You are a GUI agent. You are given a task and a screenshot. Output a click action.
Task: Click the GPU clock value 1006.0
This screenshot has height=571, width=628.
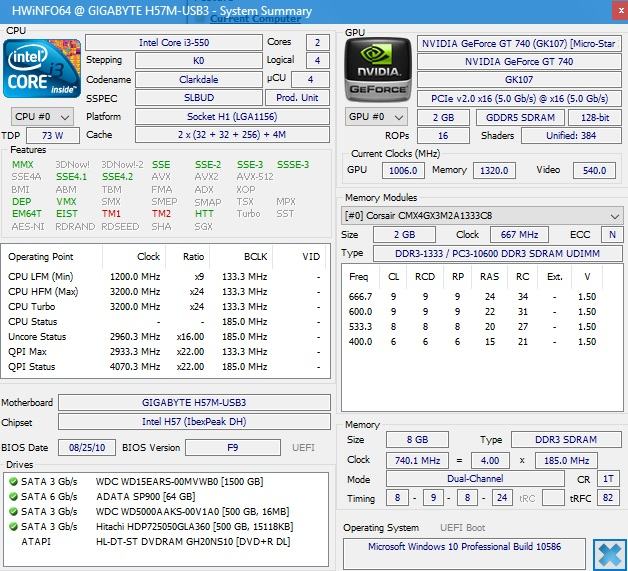point(403,171)
